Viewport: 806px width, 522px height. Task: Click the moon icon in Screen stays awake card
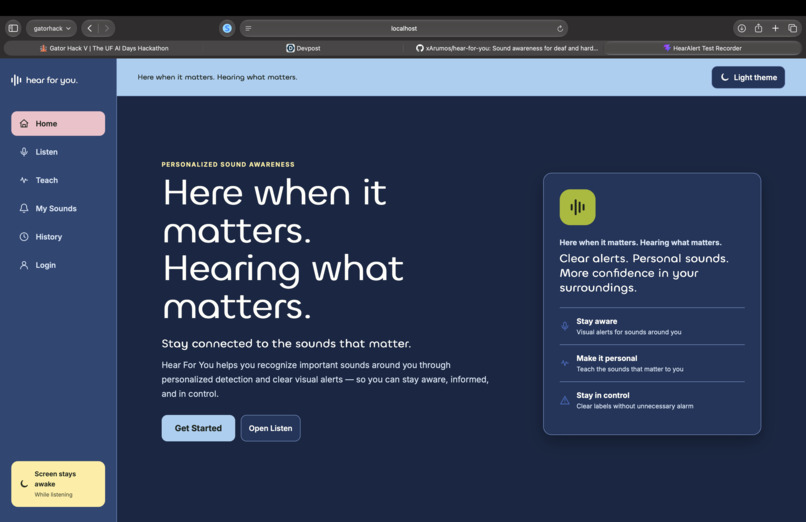tap(24, 484)
